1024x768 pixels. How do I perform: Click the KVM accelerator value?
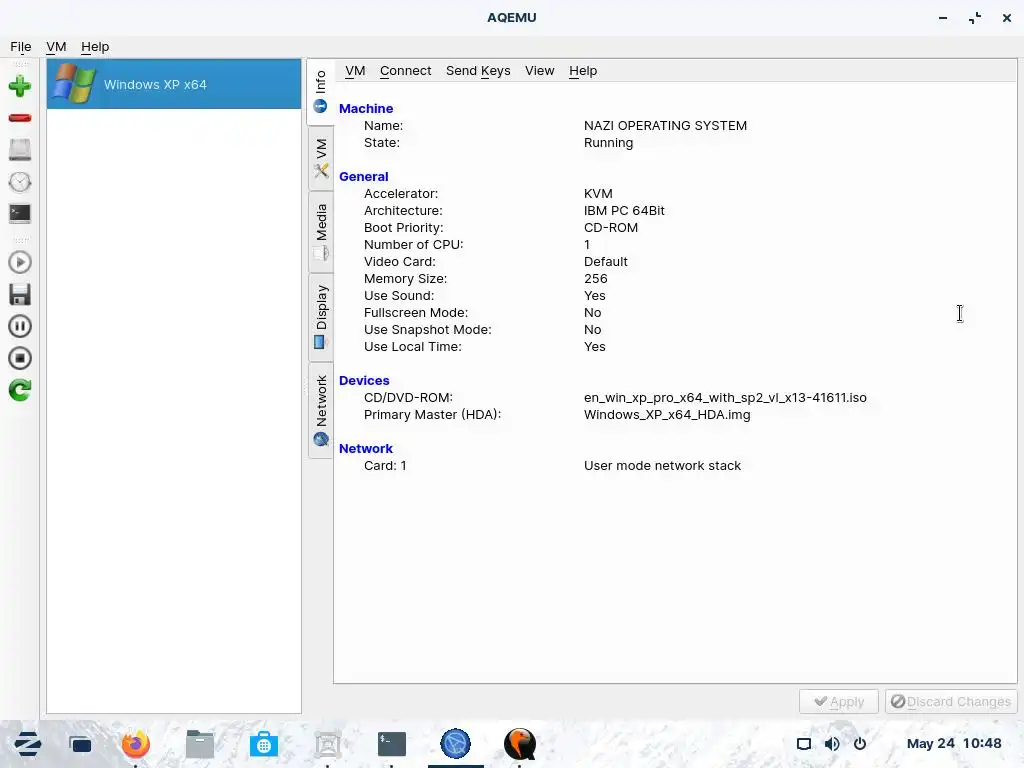[598, 193]
